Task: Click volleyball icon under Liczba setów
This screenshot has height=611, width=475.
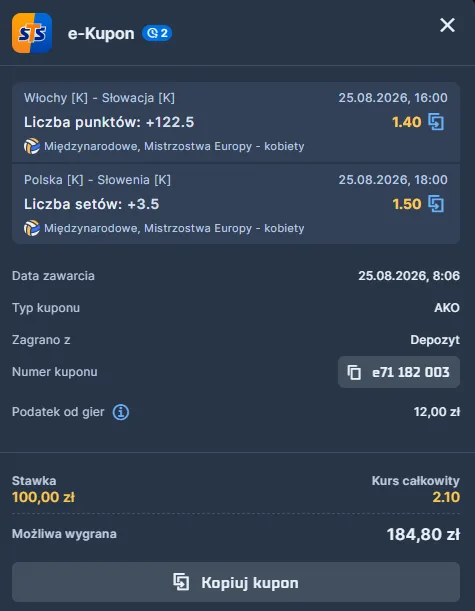Action: pos(32,228)
